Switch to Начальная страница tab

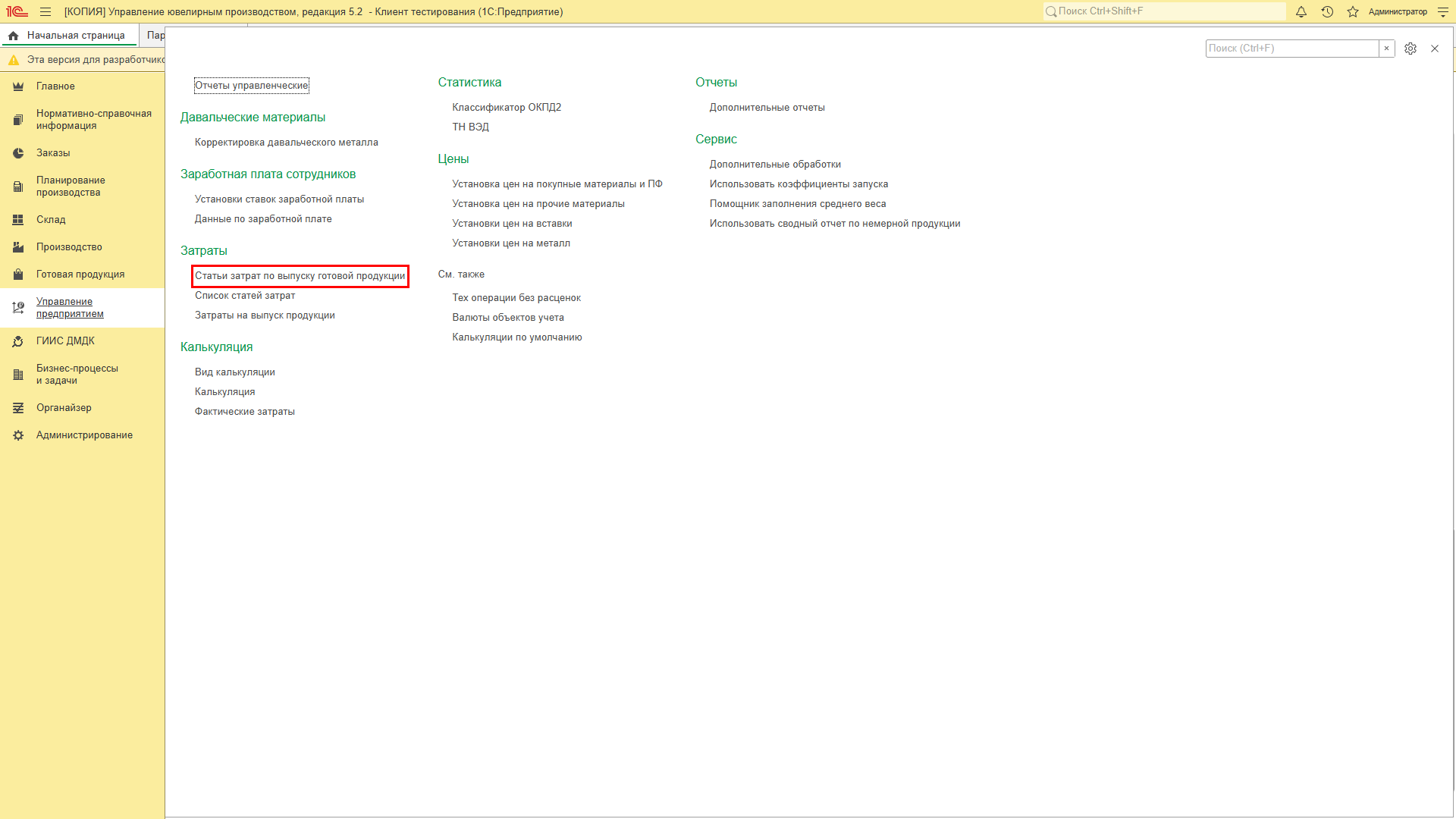pos(70,36)
